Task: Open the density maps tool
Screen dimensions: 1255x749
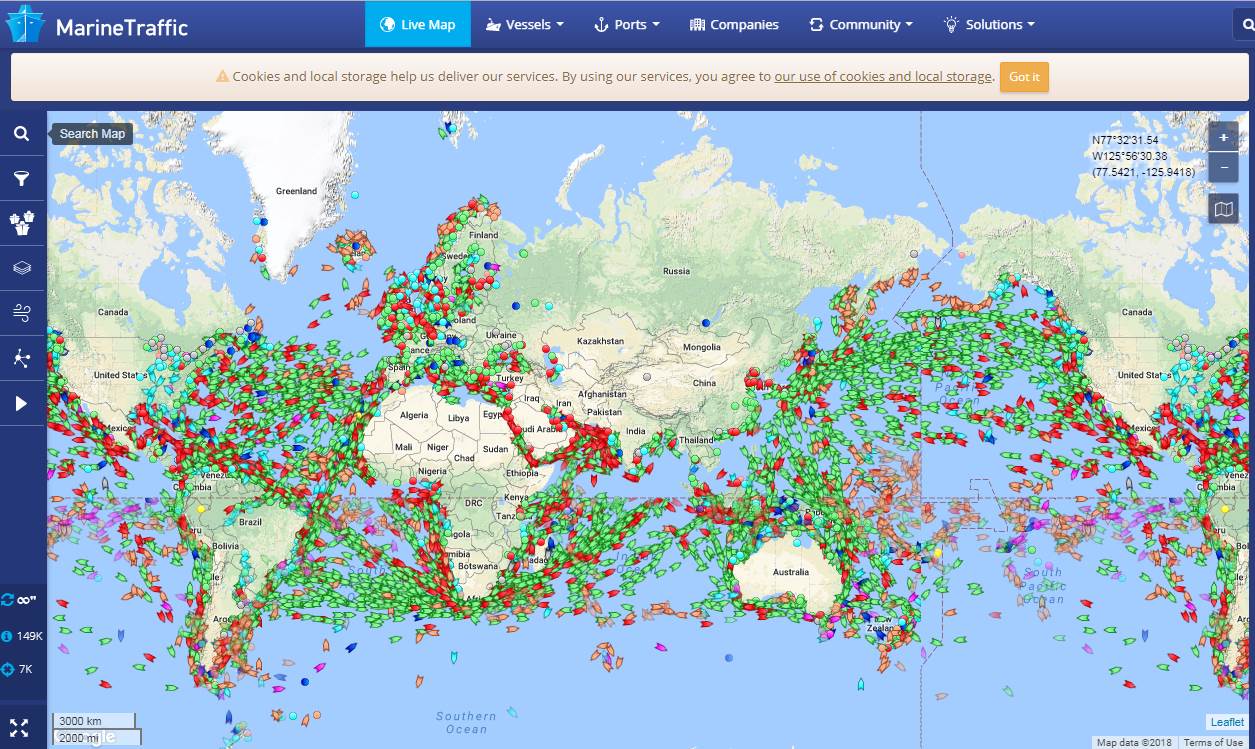Action: click(x=22, y=357)
